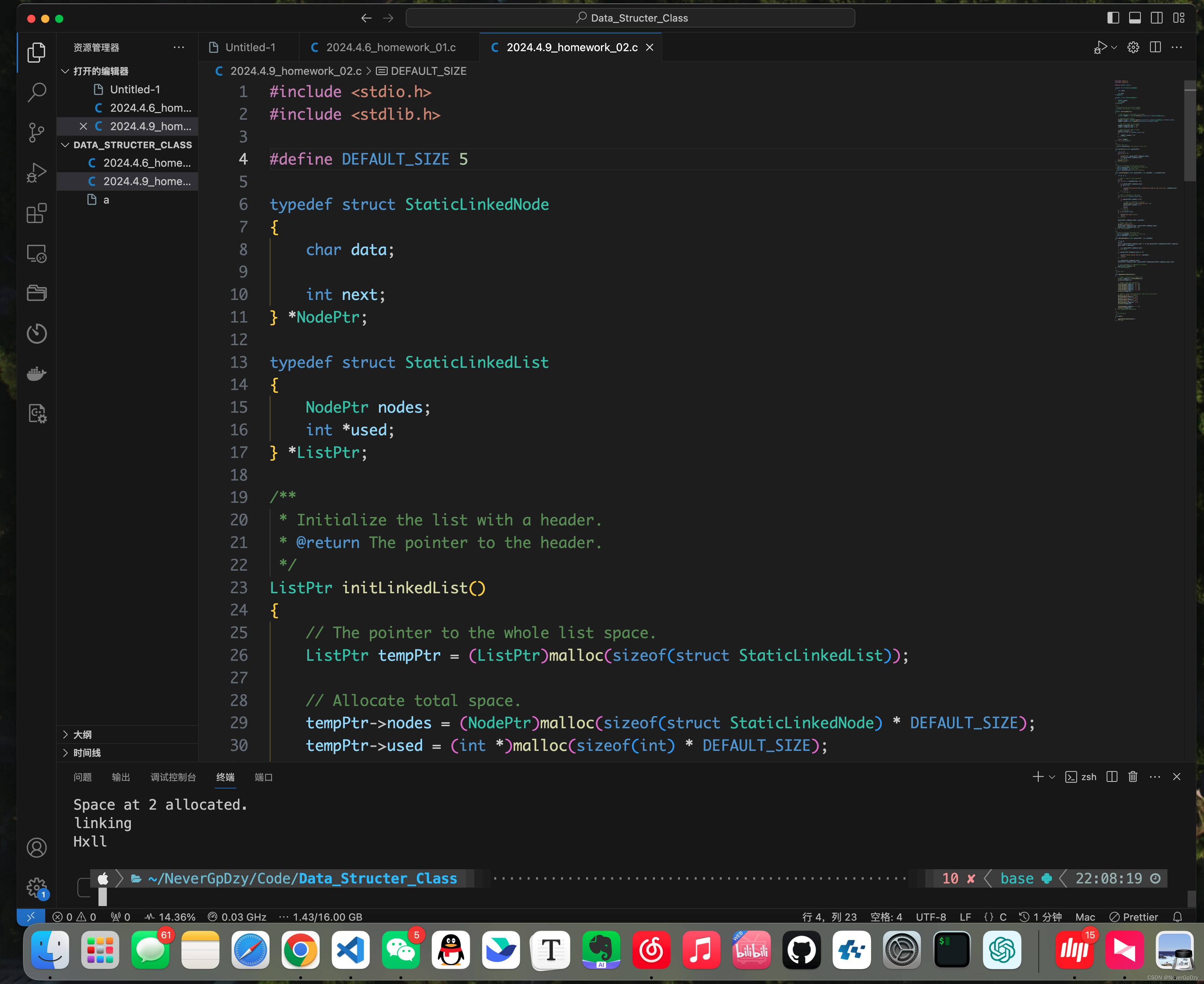Open the Accounts icon in activity bar
The image size is (1204, 984).
point(36,847)
